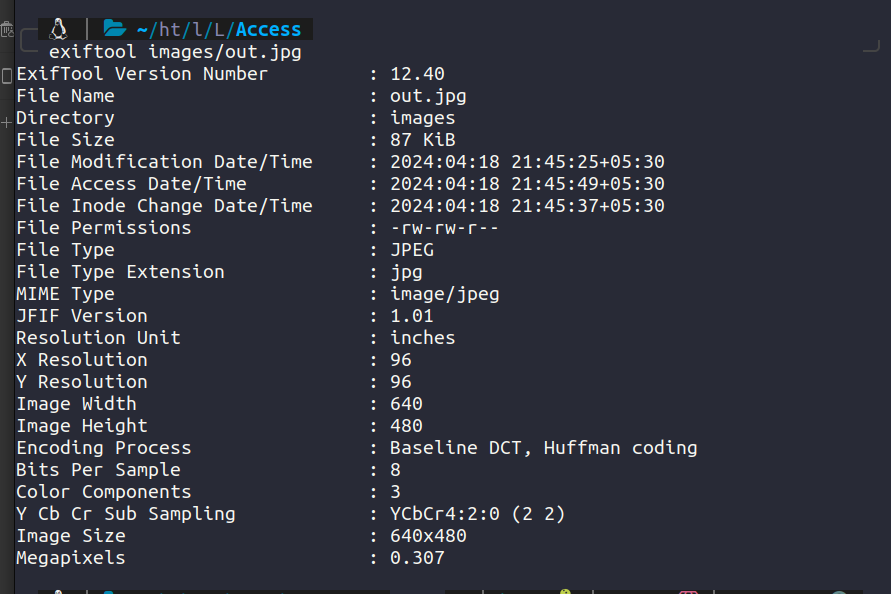Click the exiftool images/out.jpg command line

(175, 52)
